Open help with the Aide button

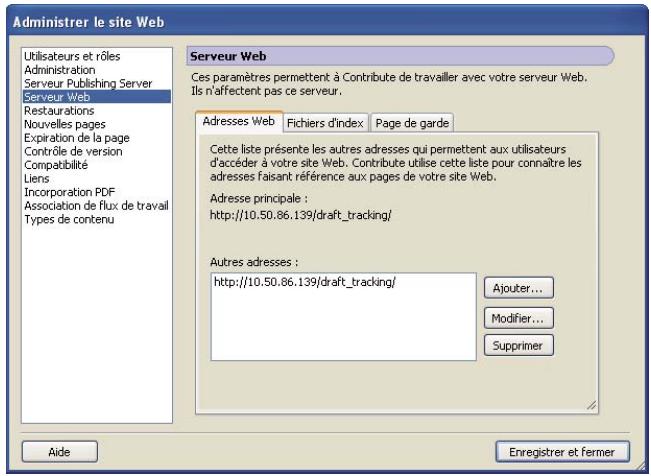click(59, 451)
